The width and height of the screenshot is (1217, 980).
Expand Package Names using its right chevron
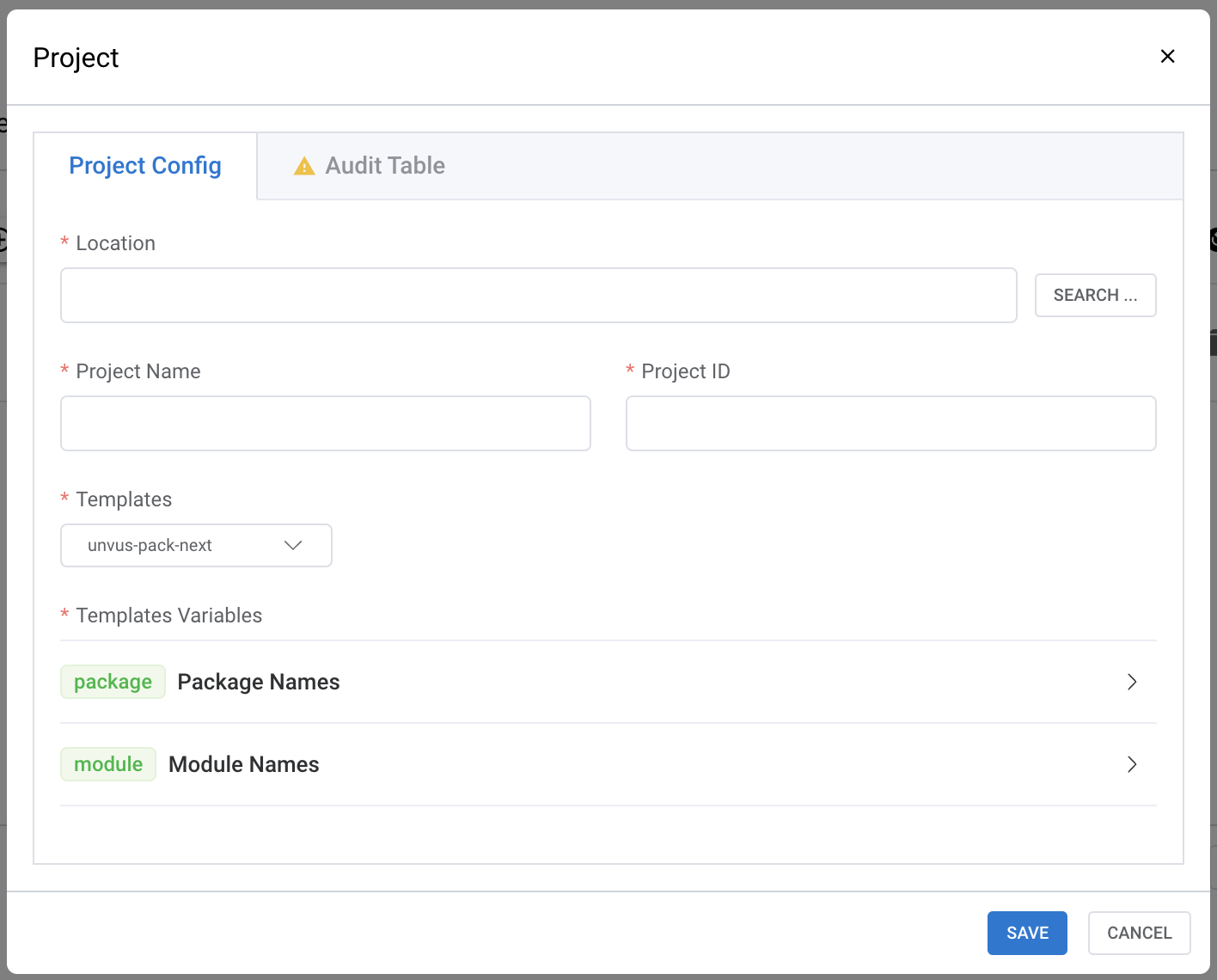[1132, 682]
